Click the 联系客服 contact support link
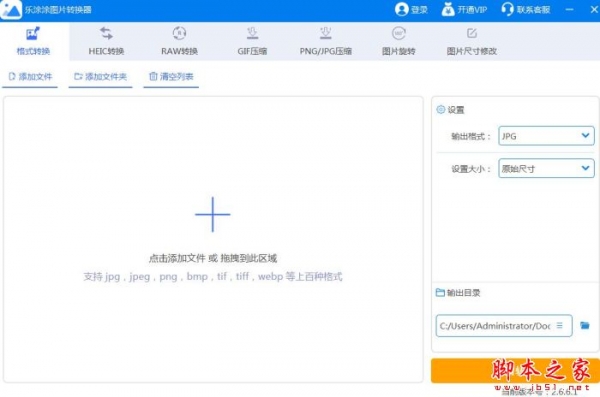Screen dimensions: 600x397 click(x=533, y=10)
